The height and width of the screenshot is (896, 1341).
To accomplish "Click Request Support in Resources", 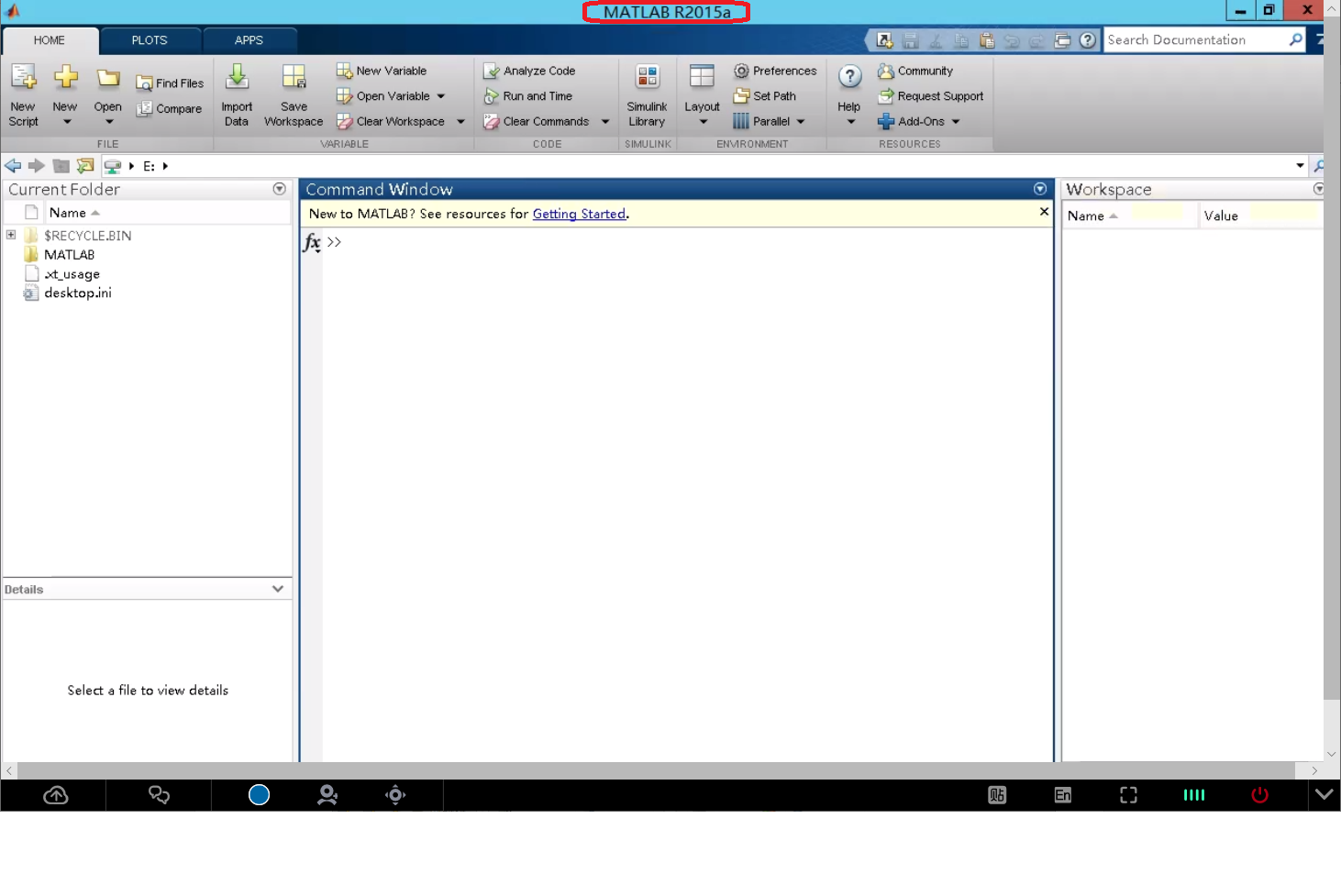I will 931,96.
